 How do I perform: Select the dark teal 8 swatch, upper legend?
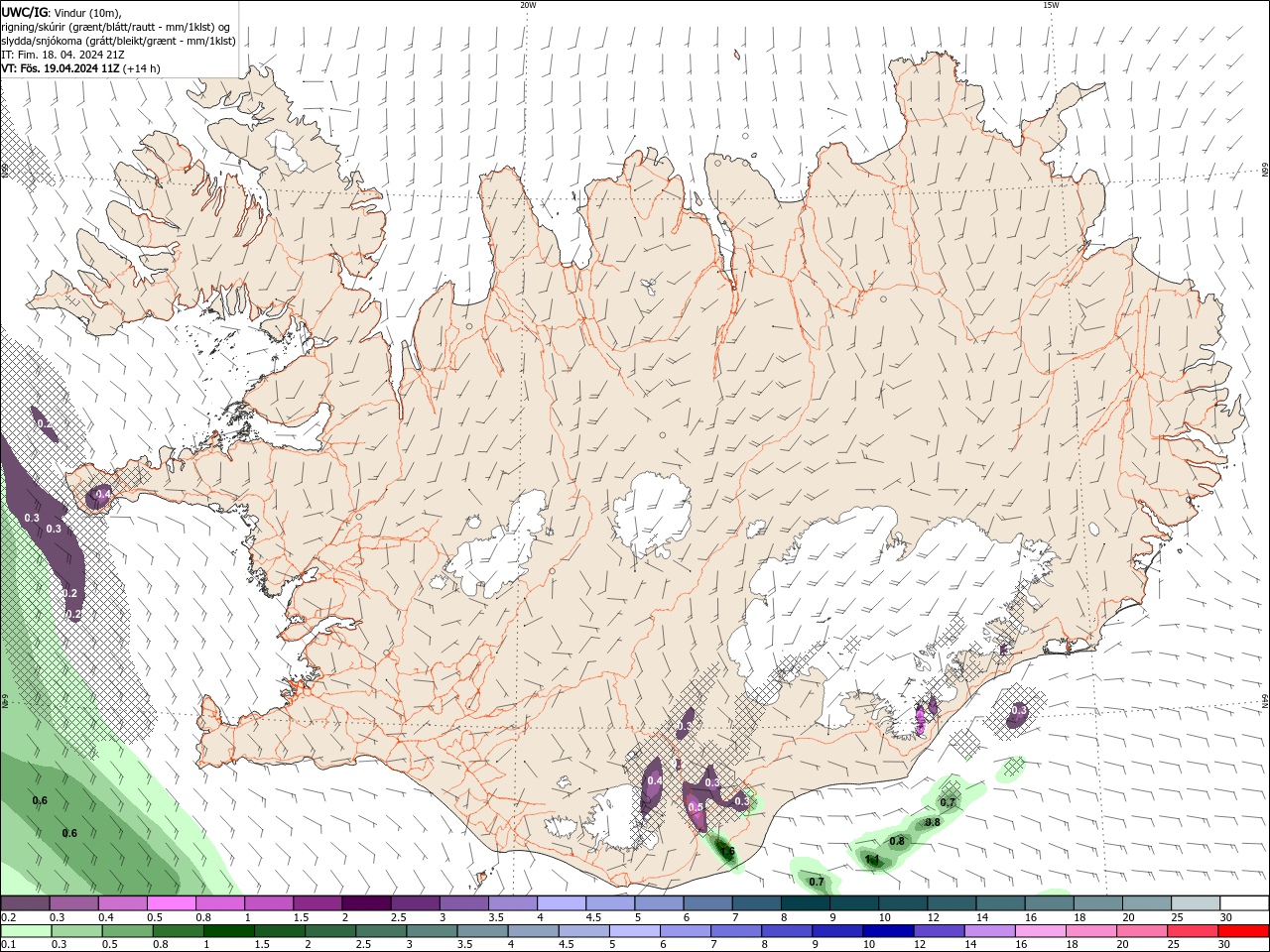click(804, 903)
